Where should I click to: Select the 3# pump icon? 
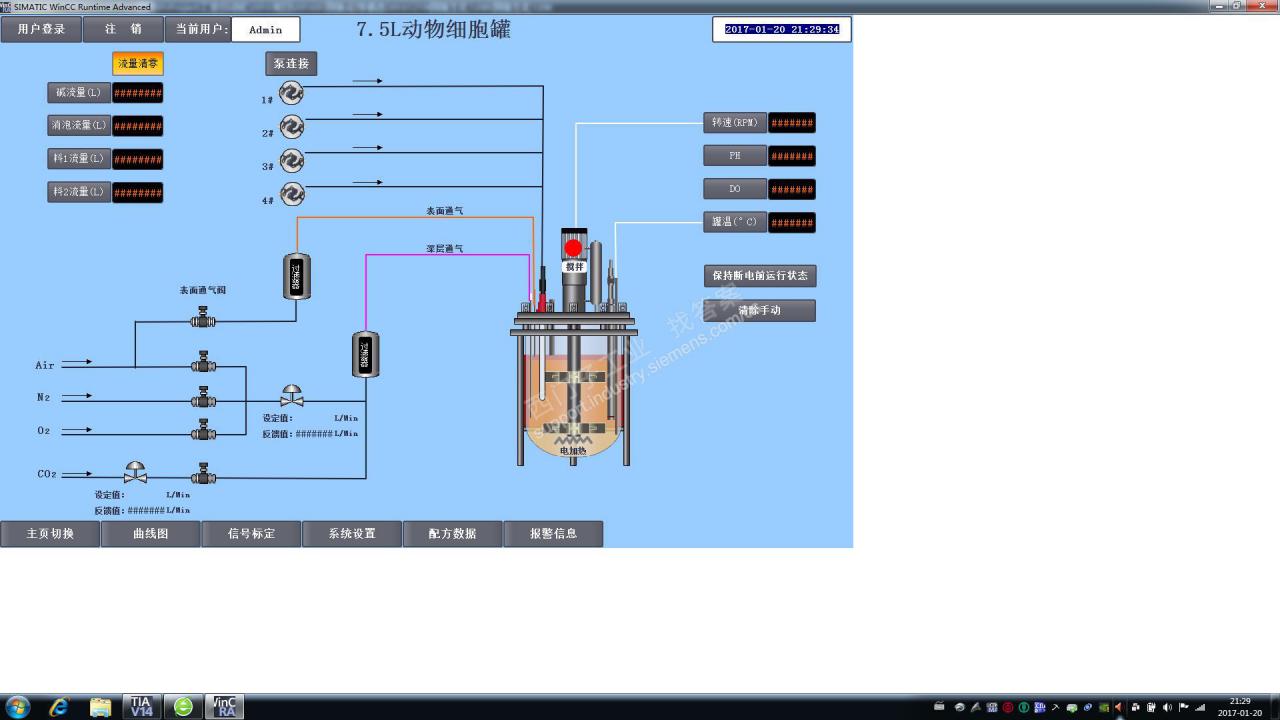click(x=291, y=160)
